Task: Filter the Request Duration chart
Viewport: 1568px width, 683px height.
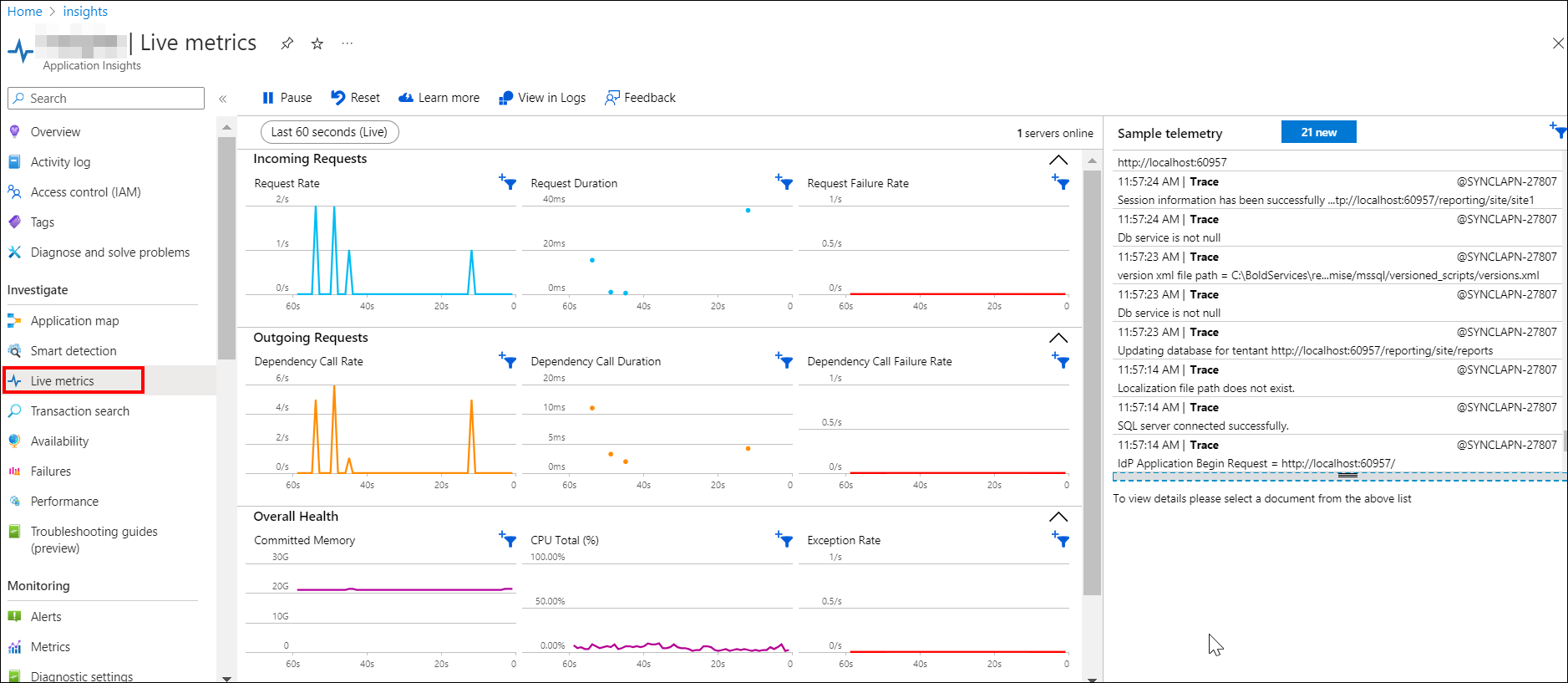Action: tap(784, 181)
